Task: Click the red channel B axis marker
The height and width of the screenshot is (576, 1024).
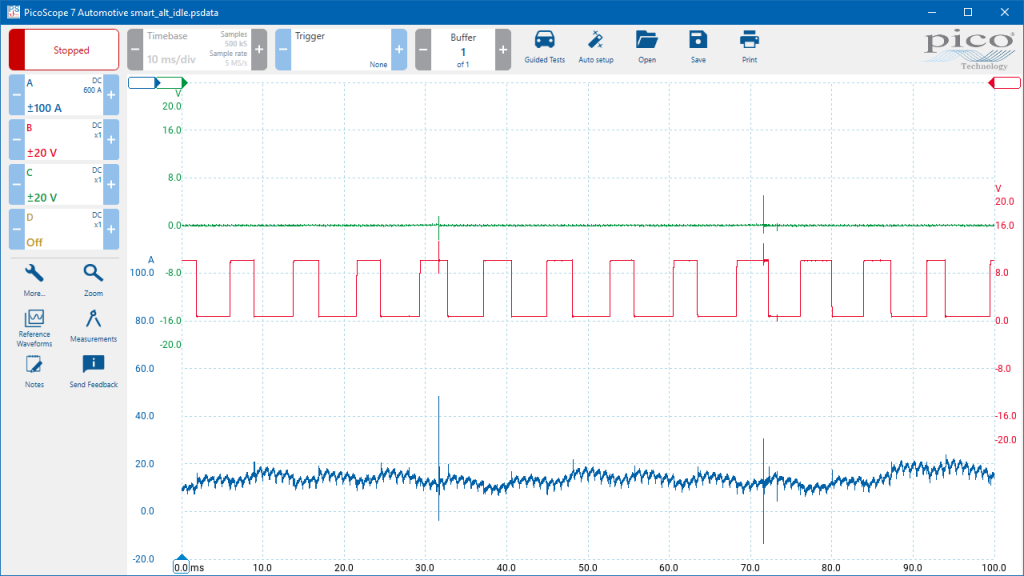Action: 1005,83
